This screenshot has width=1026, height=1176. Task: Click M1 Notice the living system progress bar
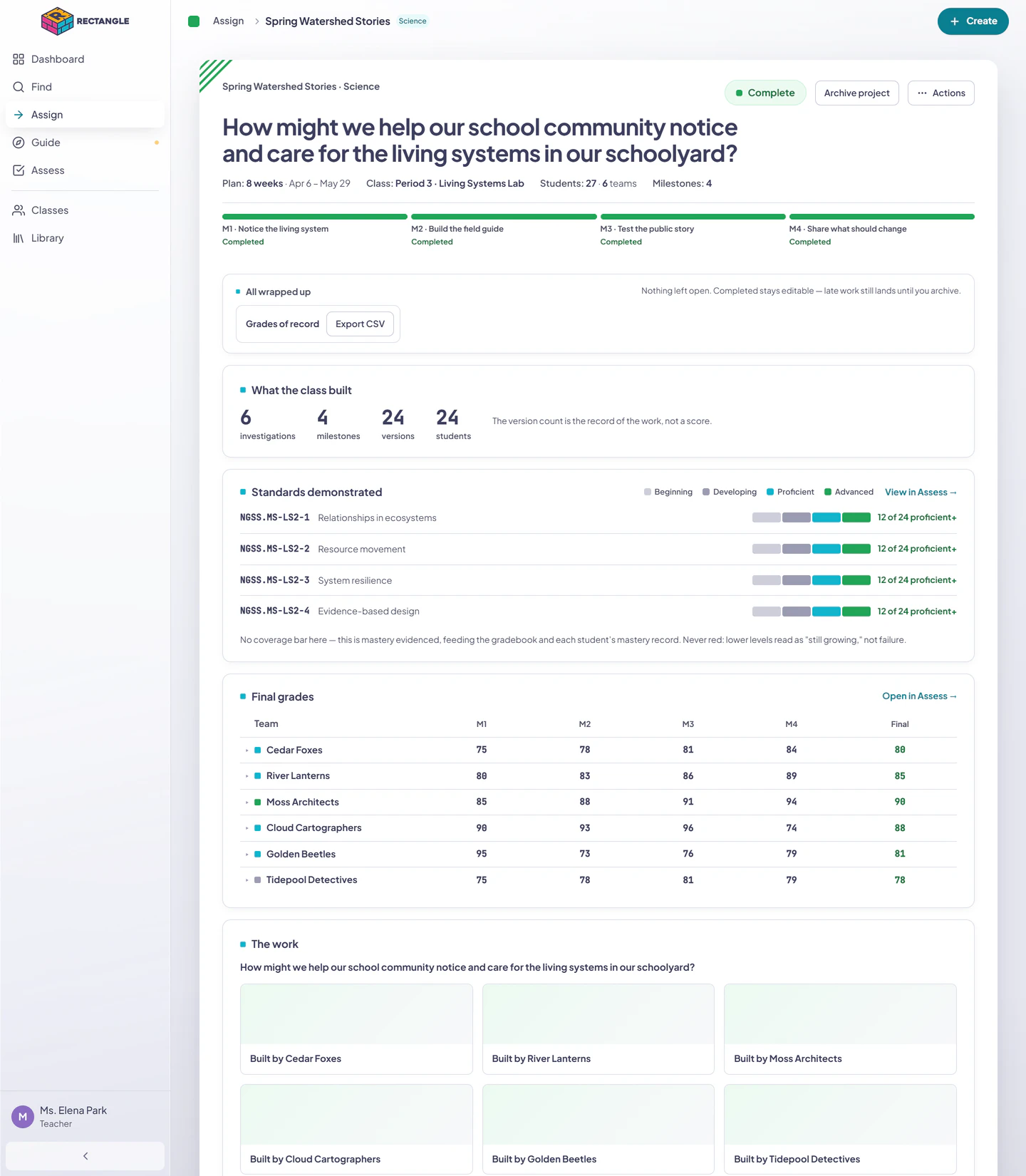click(x=315, y=217)
